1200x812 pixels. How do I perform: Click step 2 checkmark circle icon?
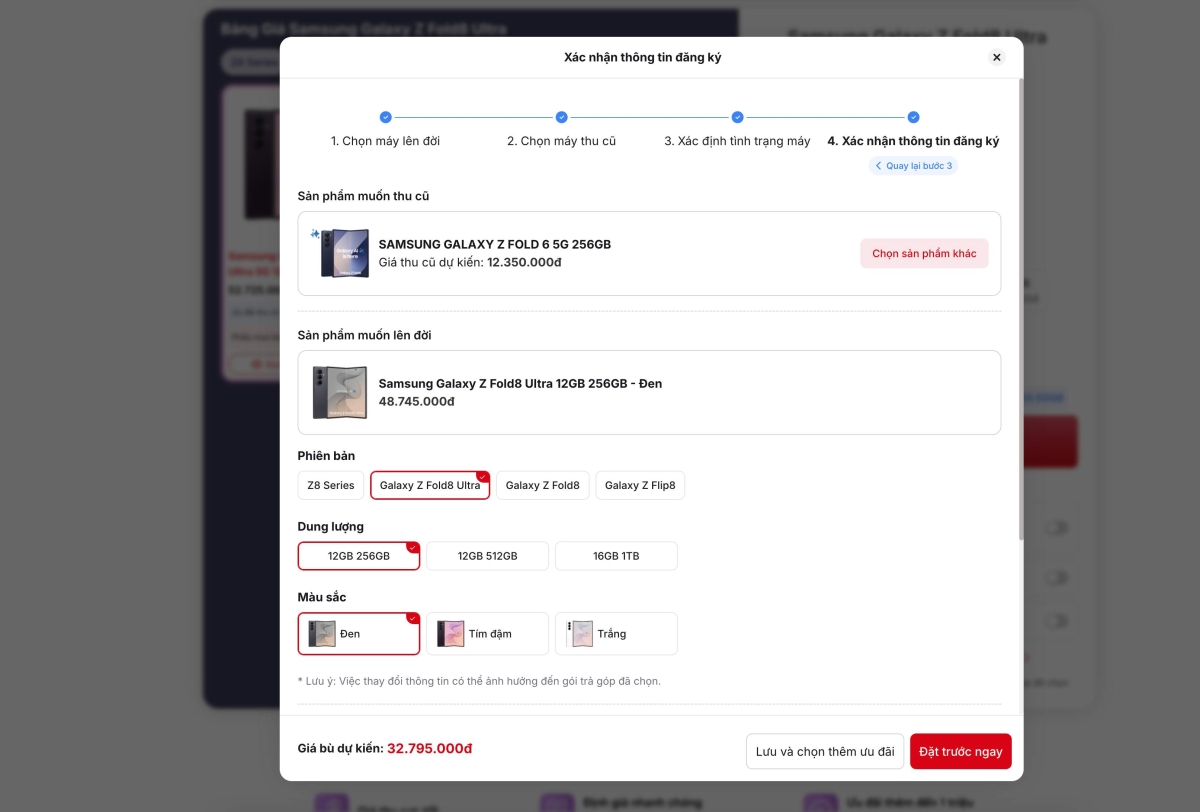[x=561, y=117]
